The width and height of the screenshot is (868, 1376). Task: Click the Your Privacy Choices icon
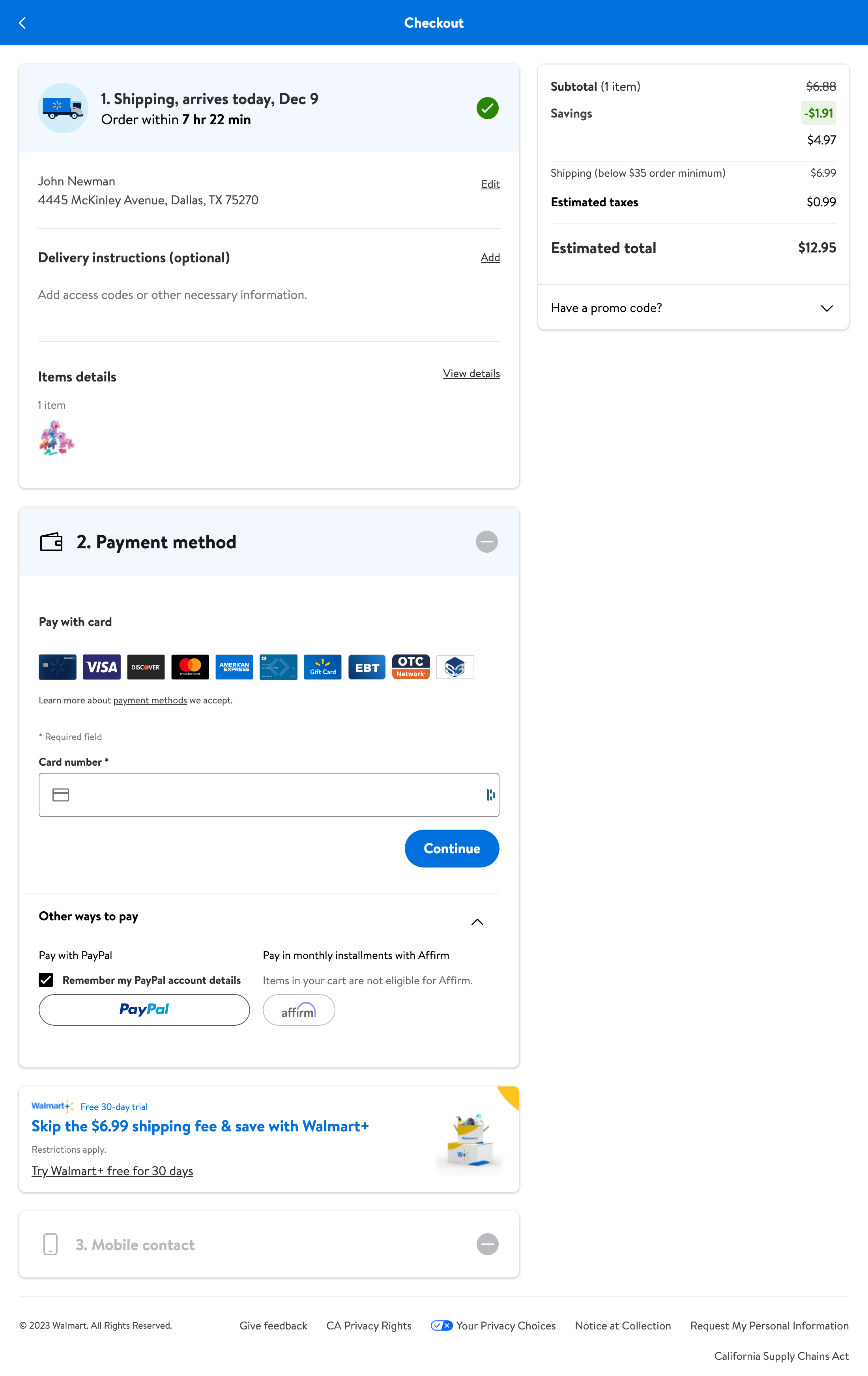[x=441, y=1325]
